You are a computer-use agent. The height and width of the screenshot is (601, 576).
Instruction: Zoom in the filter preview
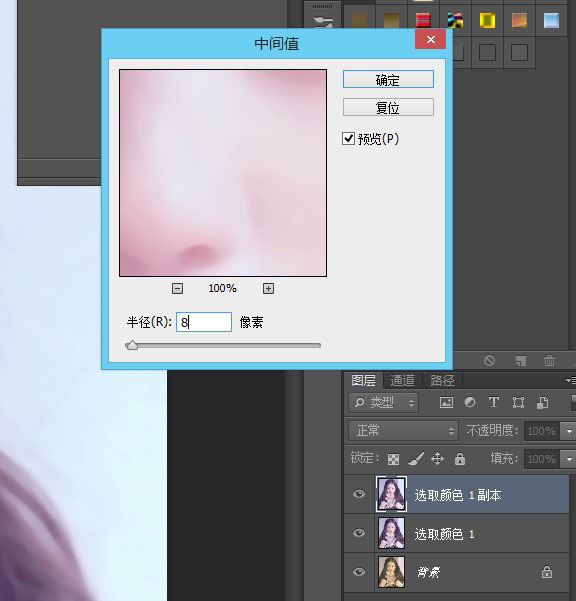(x=268, y=288)
